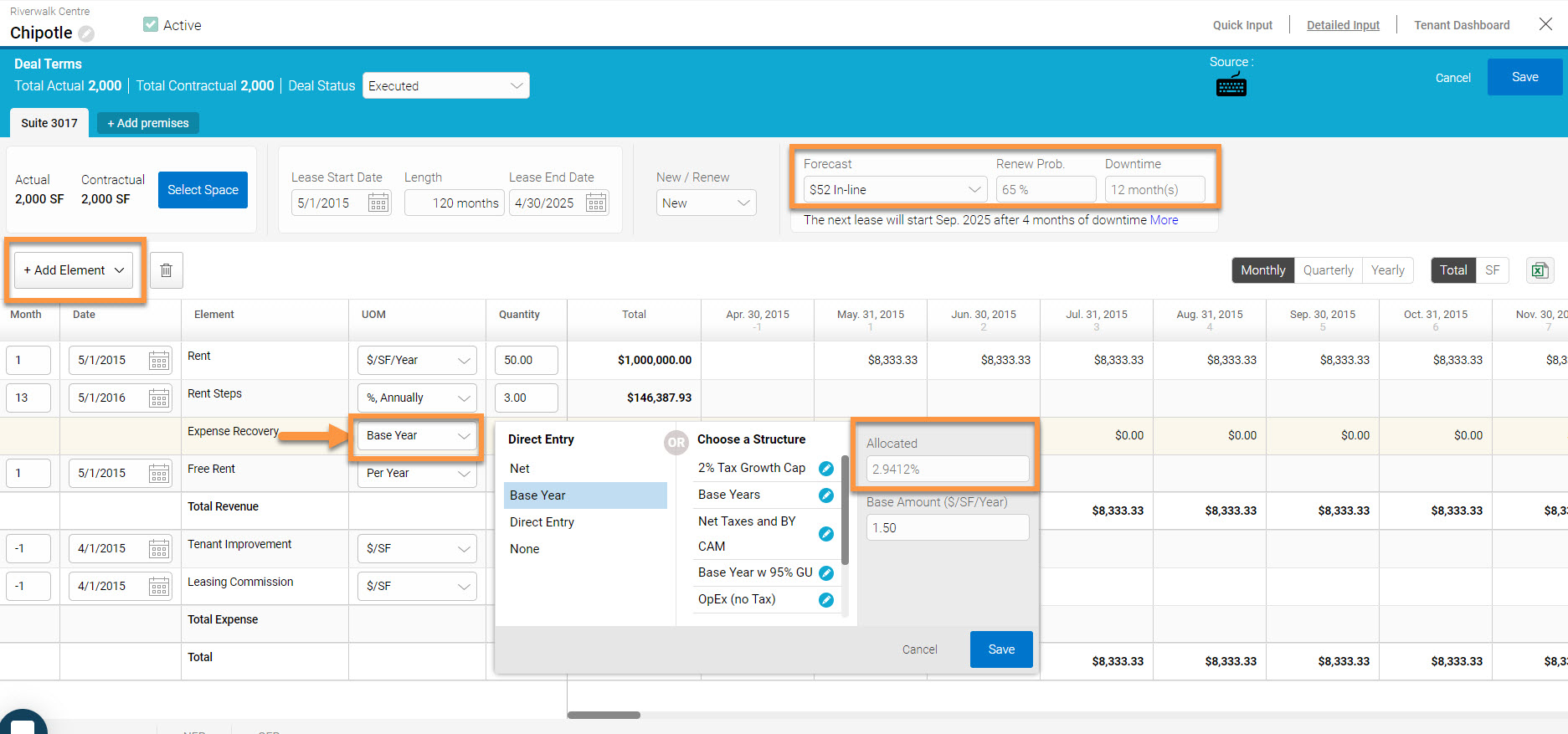Switch amounts display to SF
The height and width of the screenshot is (734, 1568).
click(1492, 270)
